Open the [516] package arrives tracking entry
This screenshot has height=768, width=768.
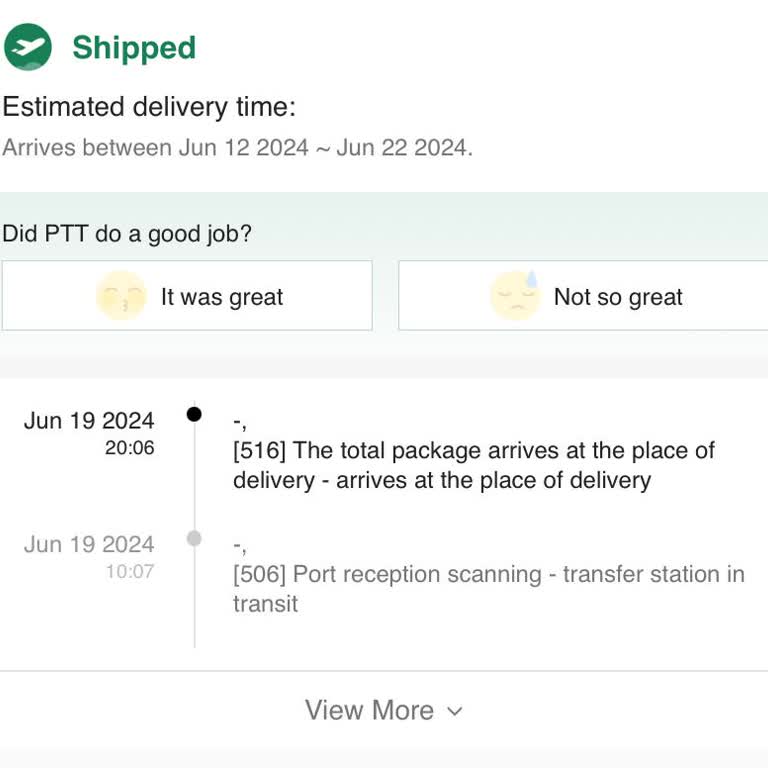[474, 465]
